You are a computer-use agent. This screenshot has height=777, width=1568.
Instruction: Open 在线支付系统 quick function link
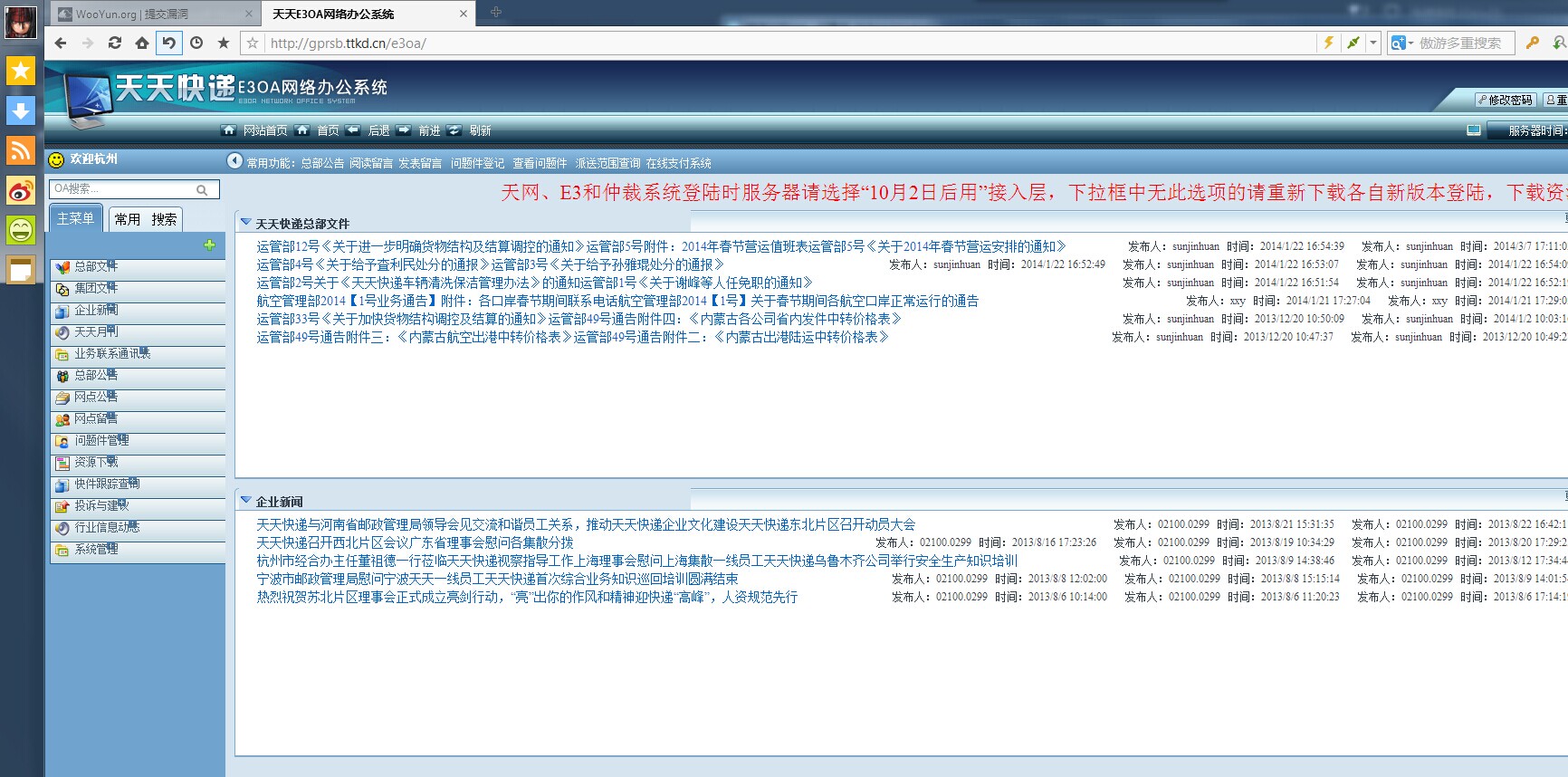pyautogui.click(x=678, y=163)
